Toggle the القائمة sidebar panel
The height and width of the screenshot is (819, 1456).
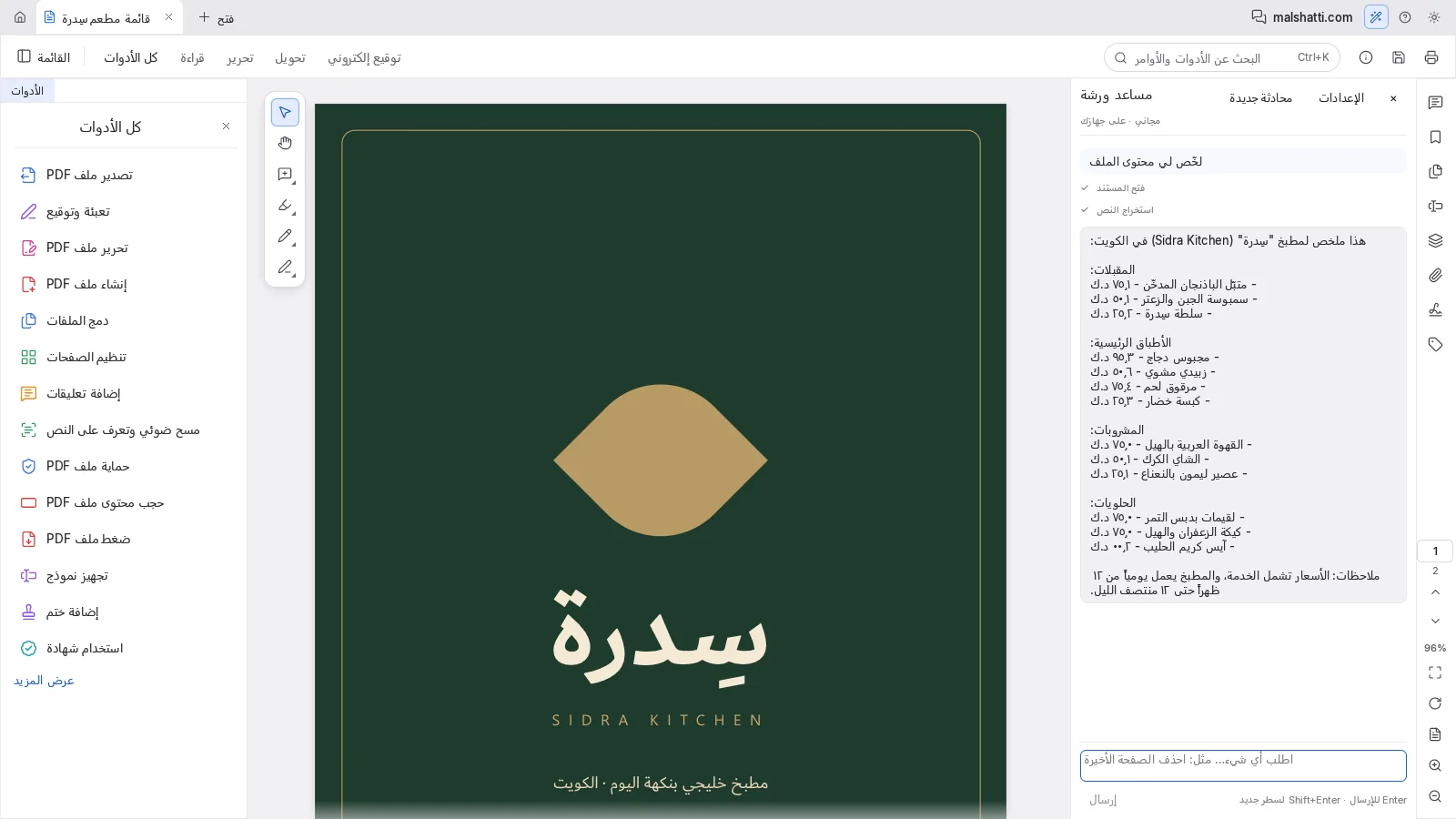pyautogui.click(x=44, y=57)
